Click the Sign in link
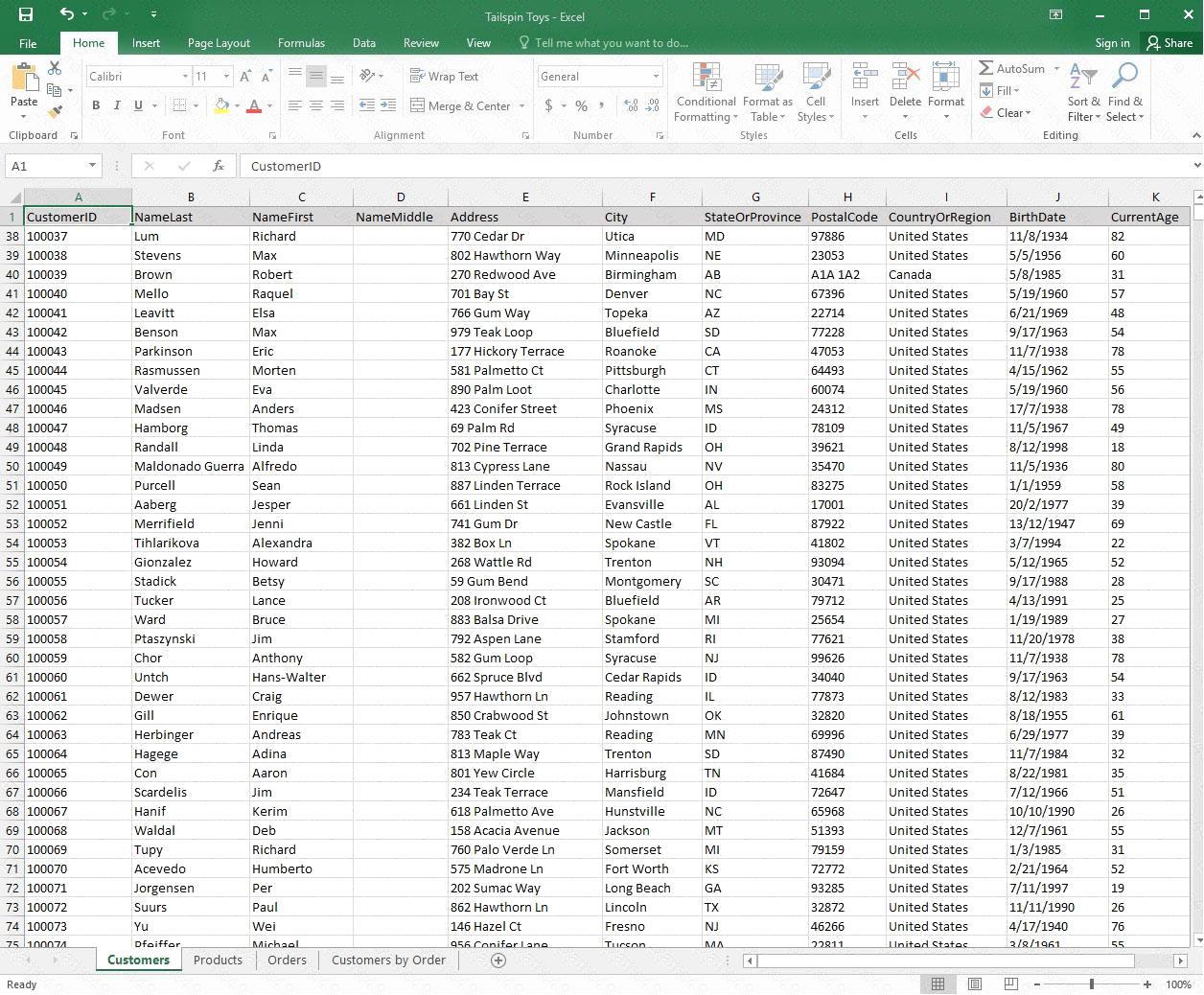The width and height of the screenshot is (1204, 995). coord(1112,43)
